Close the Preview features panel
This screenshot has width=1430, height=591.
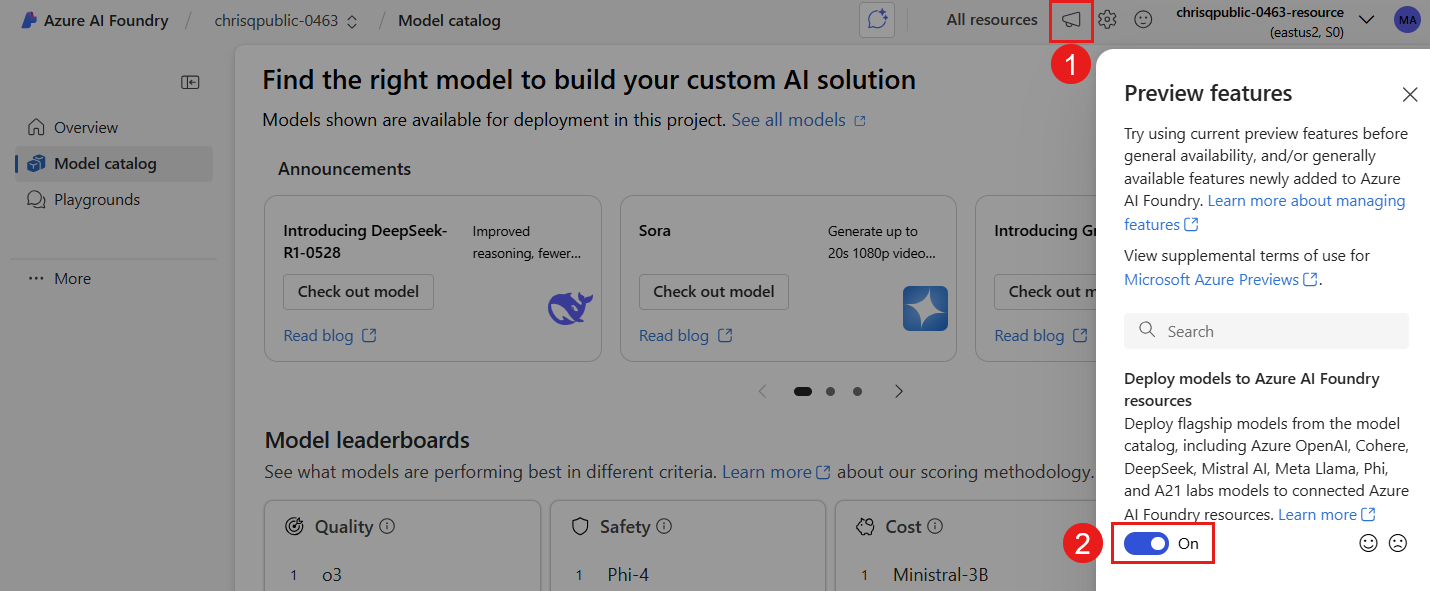pos(1410,94)
